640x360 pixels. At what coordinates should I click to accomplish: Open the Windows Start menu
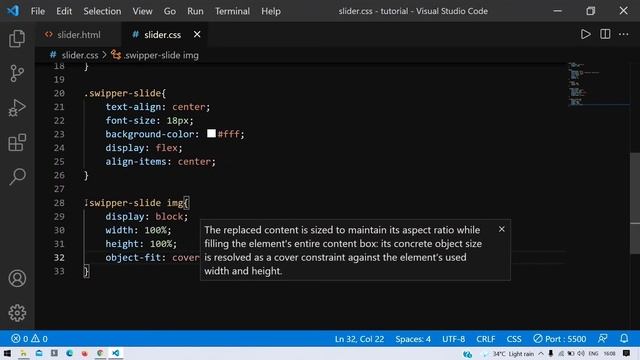coord(7,353)
